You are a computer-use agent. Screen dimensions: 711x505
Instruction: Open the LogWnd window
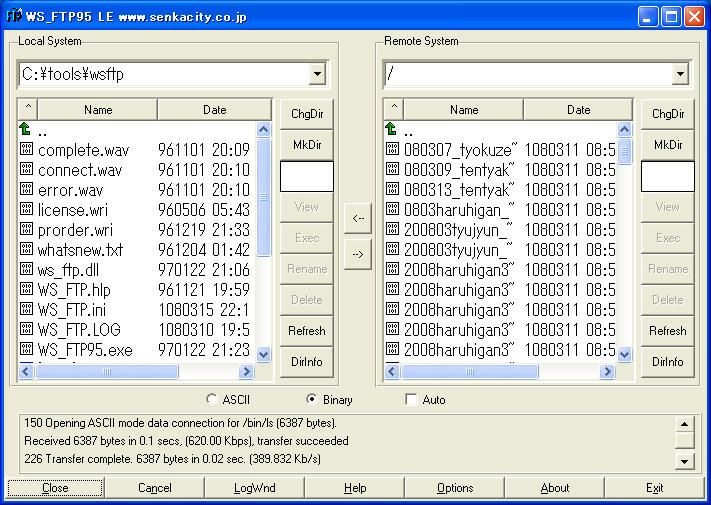click(254, 488)
